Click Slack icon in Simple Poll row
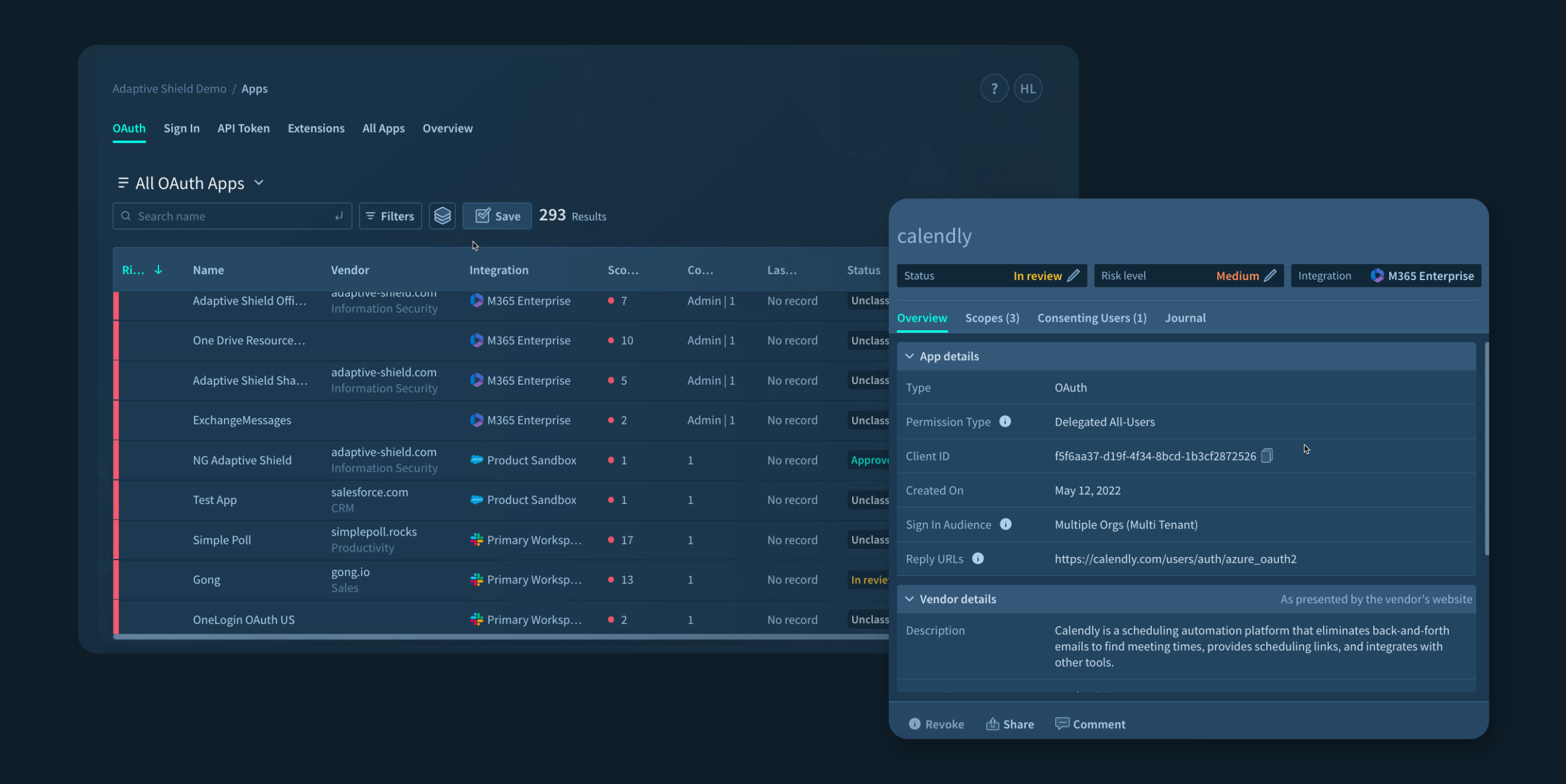This screenshot has width=1566, height=784. click(x=477, y=539)
